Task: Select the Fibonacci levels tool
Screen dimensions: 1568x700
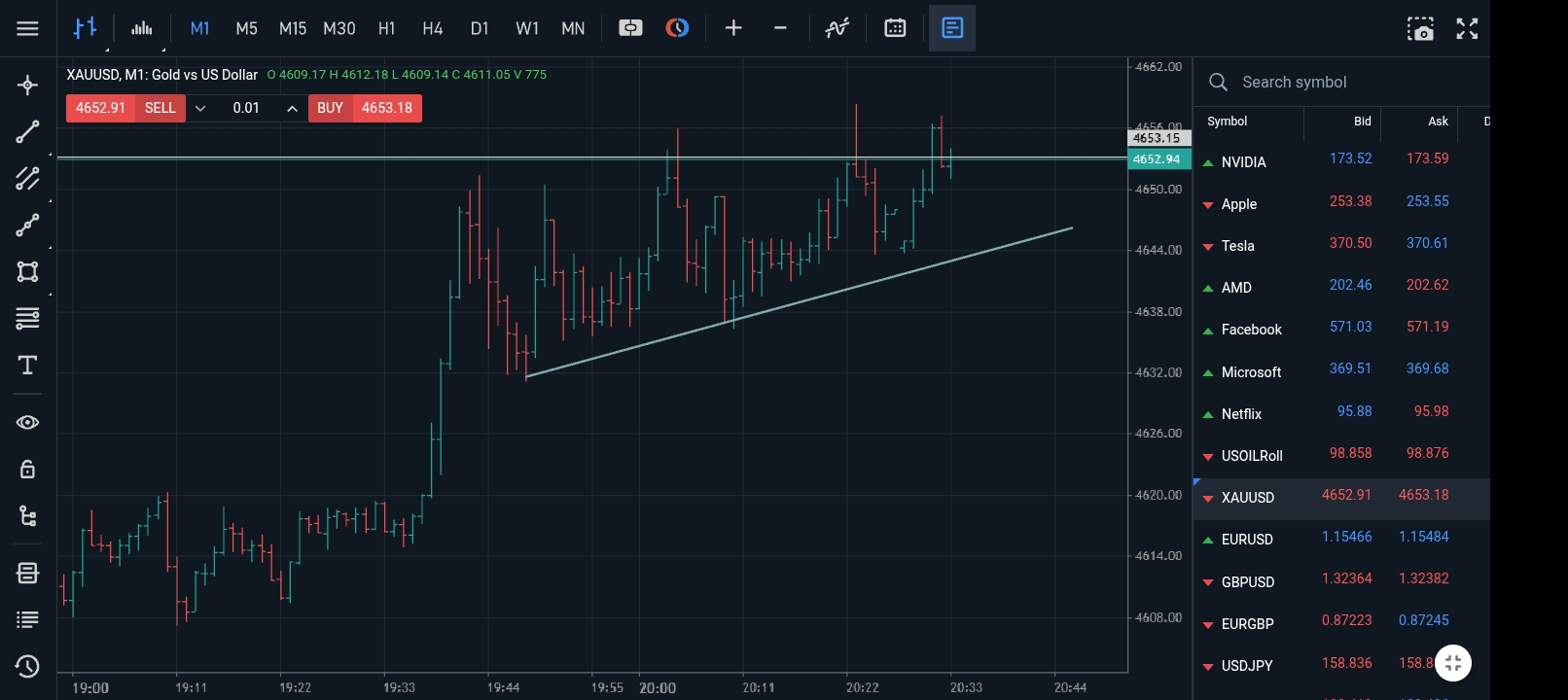Action: coord(27,318)
